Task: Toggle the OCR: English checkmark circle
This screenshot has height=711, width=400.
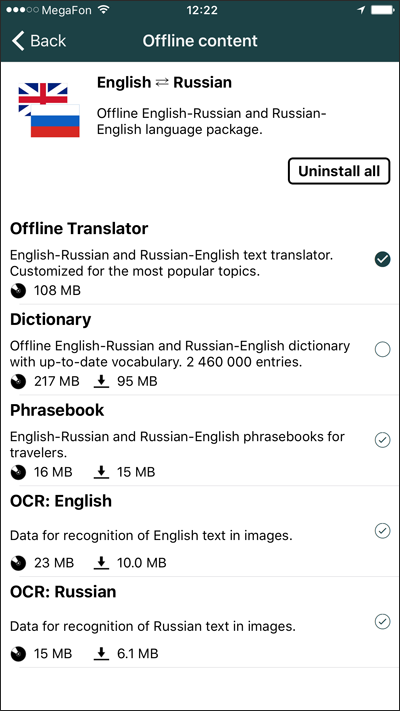Action: pos(383,531)
